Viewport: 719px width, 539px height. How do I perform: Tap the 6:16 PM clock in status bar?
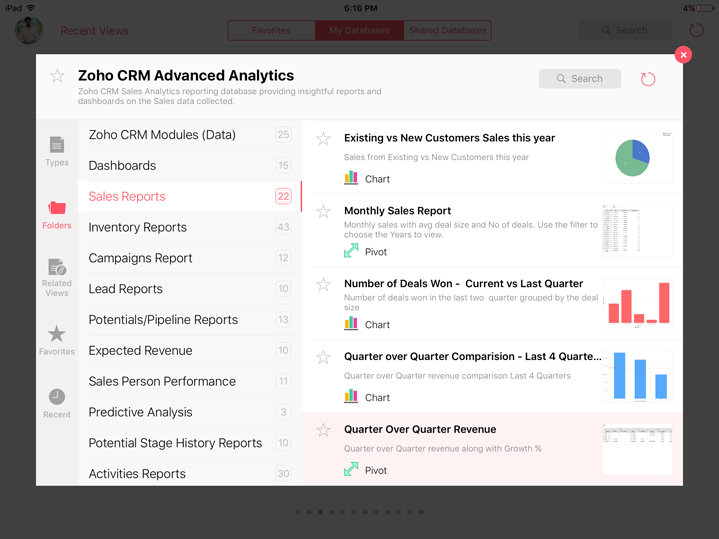point(360,8)
